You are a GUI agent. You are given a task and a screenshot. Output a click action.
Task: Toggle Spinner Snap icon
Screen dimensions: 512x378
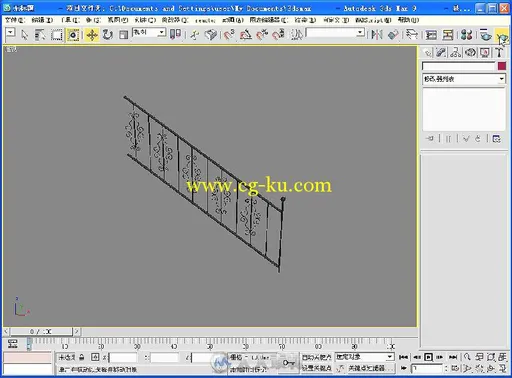(x=278, y=35)
